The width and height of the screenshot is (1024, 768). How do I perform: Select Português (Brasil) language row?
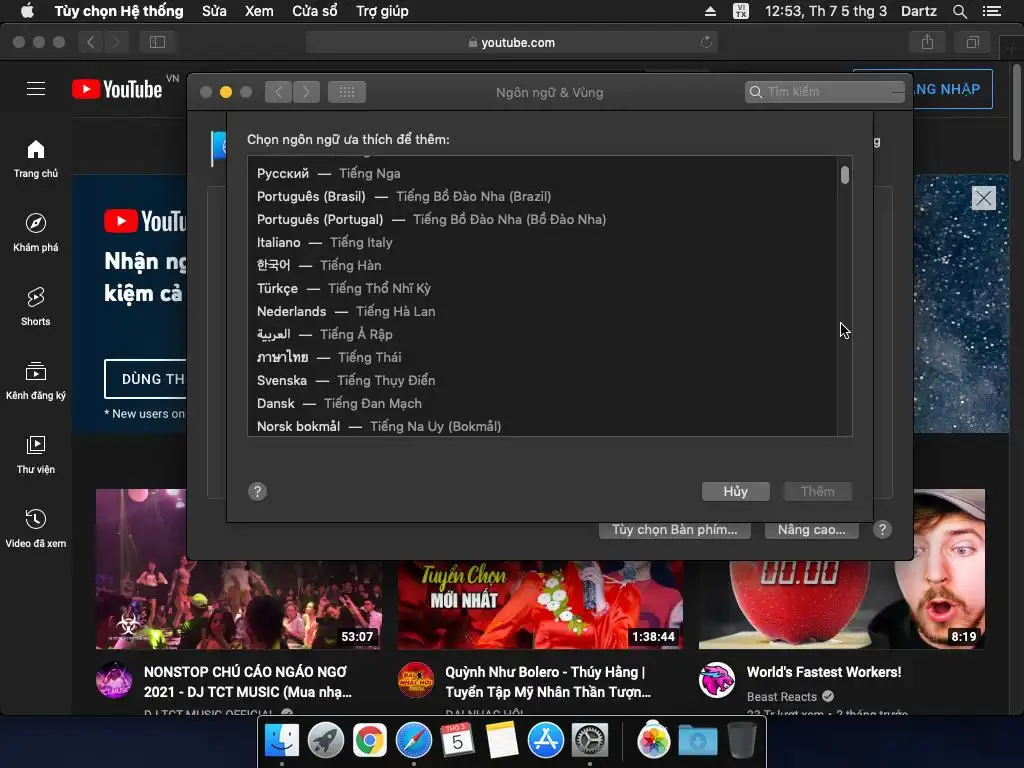pos(542,197)
